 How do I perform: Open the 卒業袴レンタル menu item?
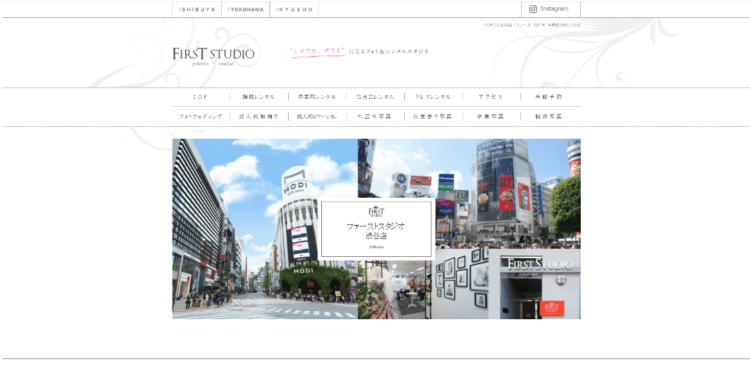pyautogui.click(x=317, y=97)
